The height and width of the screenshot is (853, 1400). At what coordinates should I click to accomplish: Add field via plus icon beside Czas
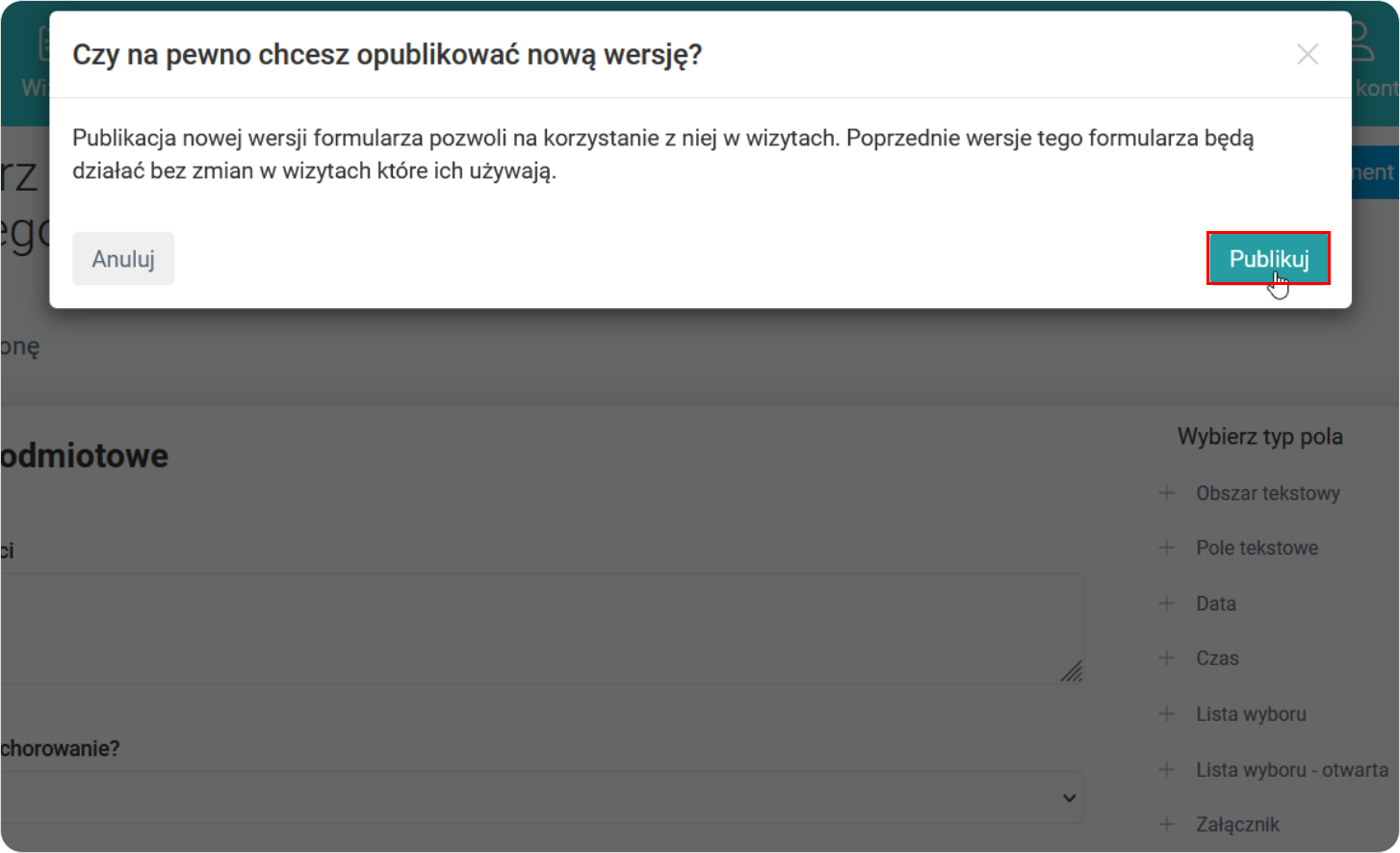[x=1166, y=659]
